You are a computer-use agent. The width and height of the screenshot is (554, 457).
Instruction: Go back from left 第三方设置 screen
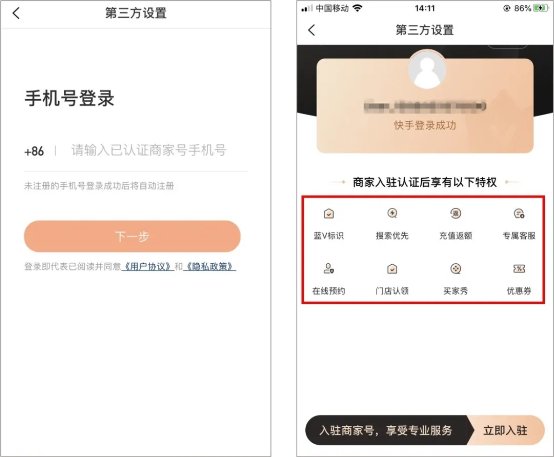16,13
